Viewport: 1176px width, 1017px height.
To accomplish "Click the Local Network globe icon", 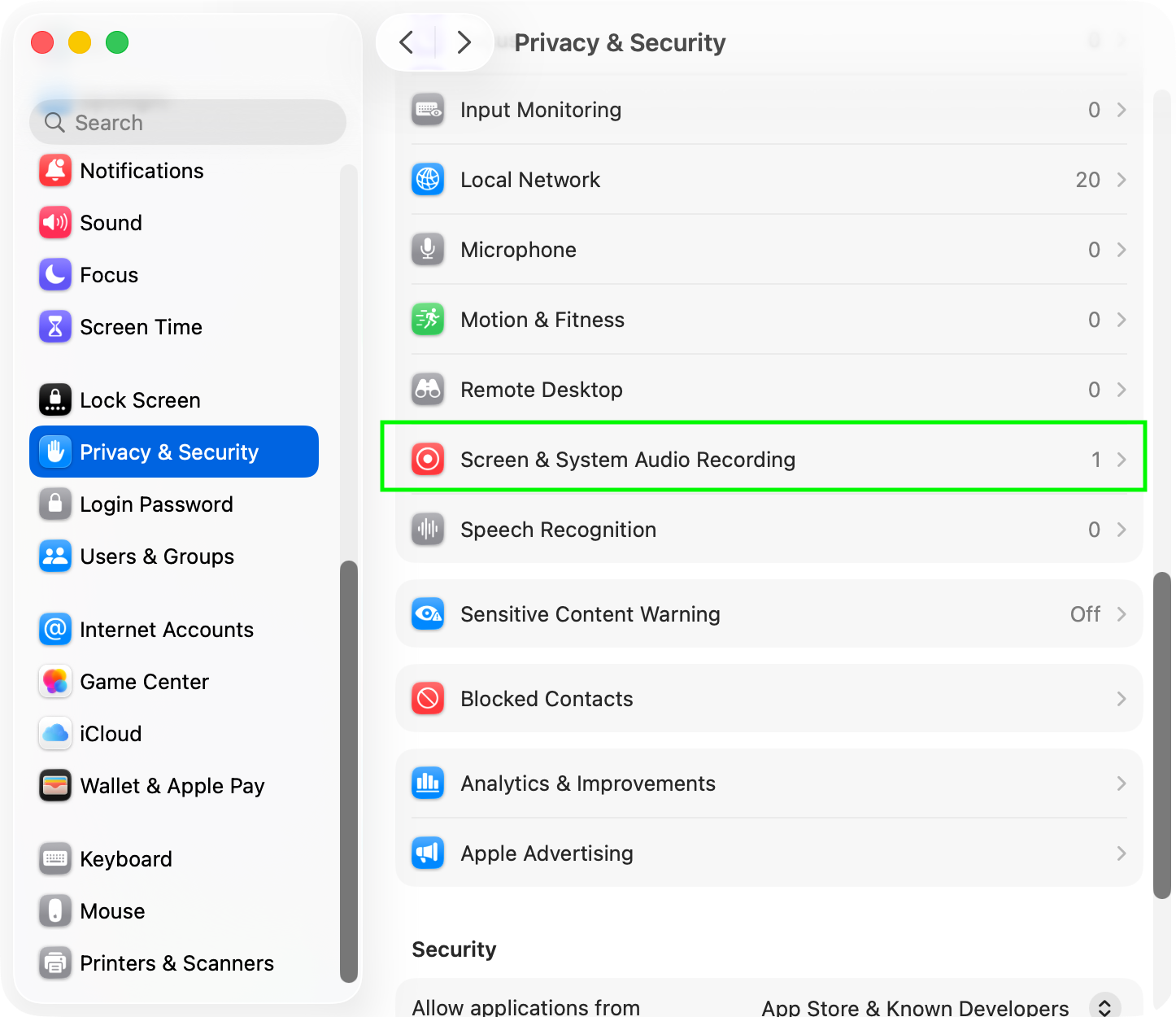I will pos(428,180).
